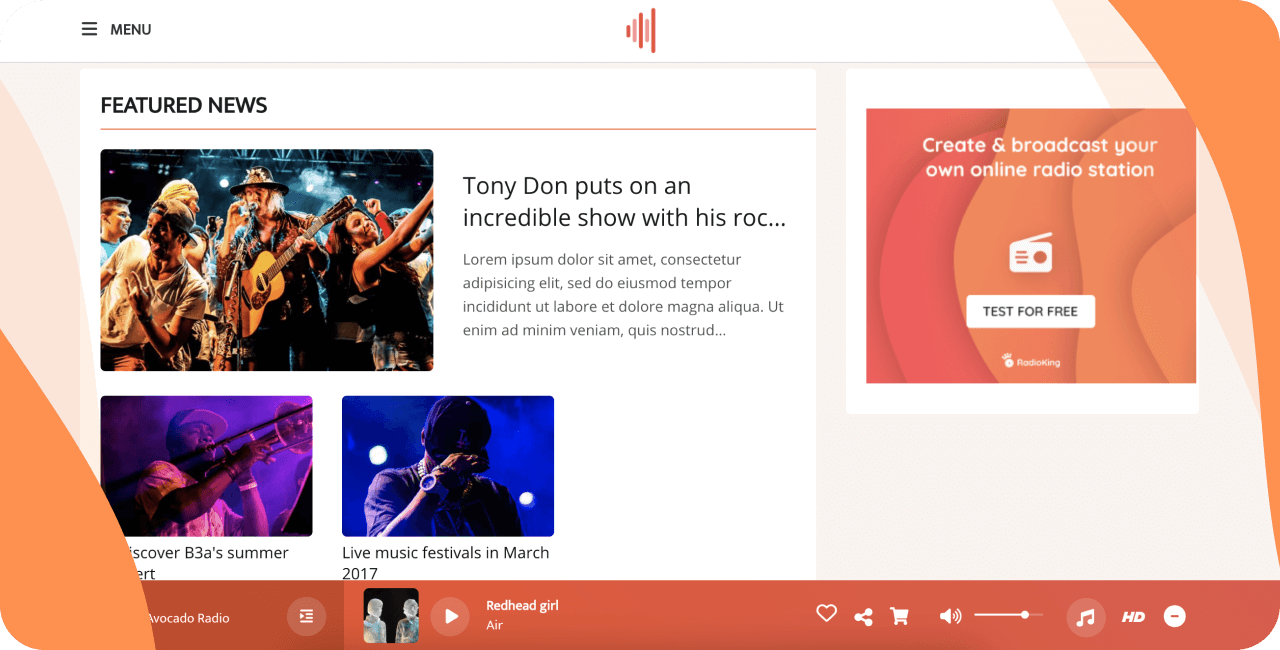The height and width of the screenshot is (650, 1280).
Task: Click the Redhead girl album cover
Action: [391, 616]
